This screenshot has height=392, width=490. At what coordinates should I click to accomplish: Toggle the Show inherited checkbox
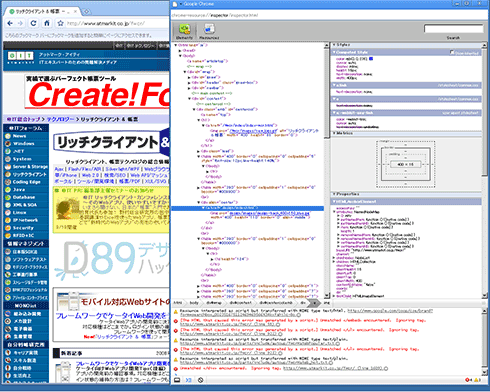[x=452, y=52]
